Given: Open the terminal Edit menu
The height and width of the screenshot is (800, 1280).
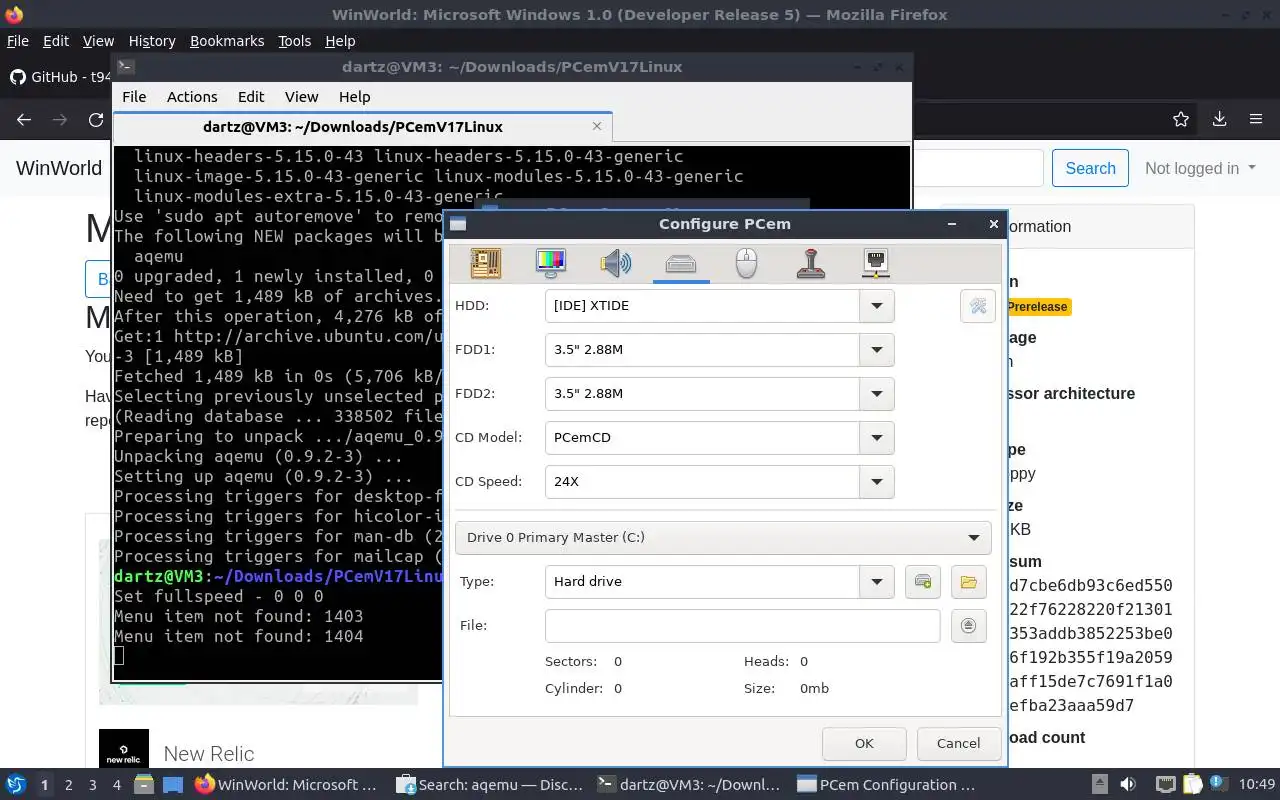Looking at the screenshot, I should (x=251, y=97).
